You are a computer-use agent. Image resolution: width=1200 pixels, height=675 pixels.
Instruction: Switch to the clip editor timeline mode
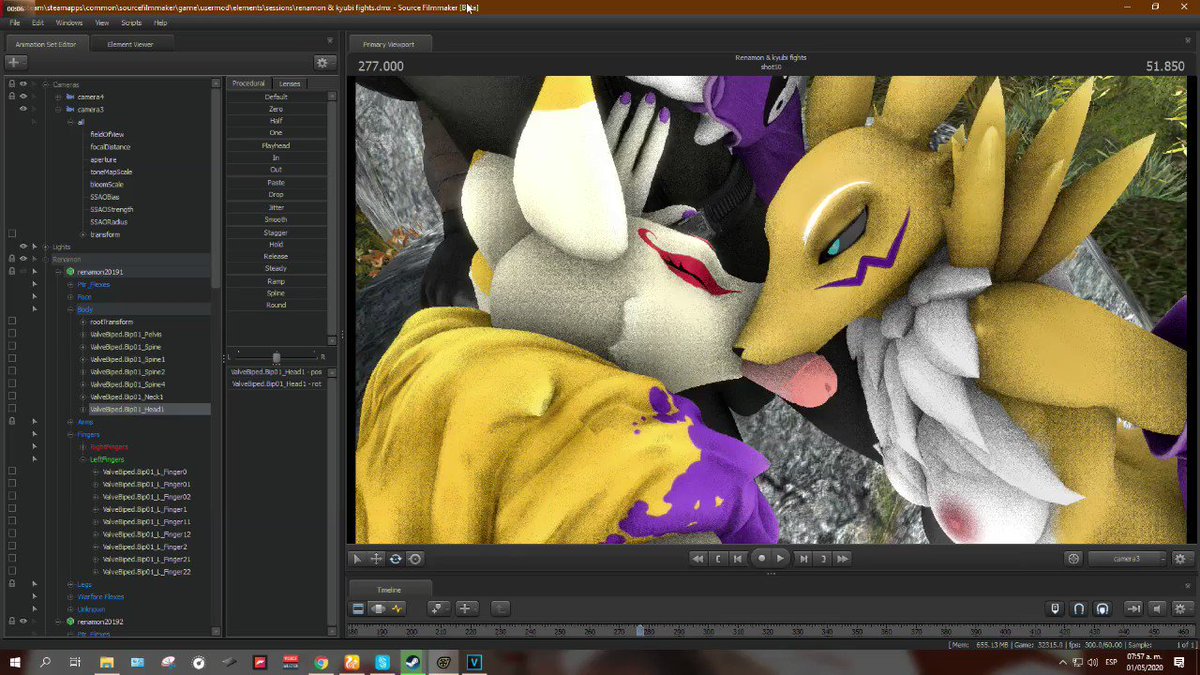point(358,608)
